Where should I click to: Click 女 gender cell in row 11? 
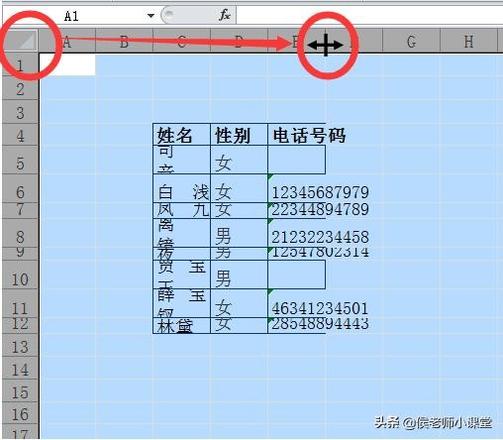[239, 303]
